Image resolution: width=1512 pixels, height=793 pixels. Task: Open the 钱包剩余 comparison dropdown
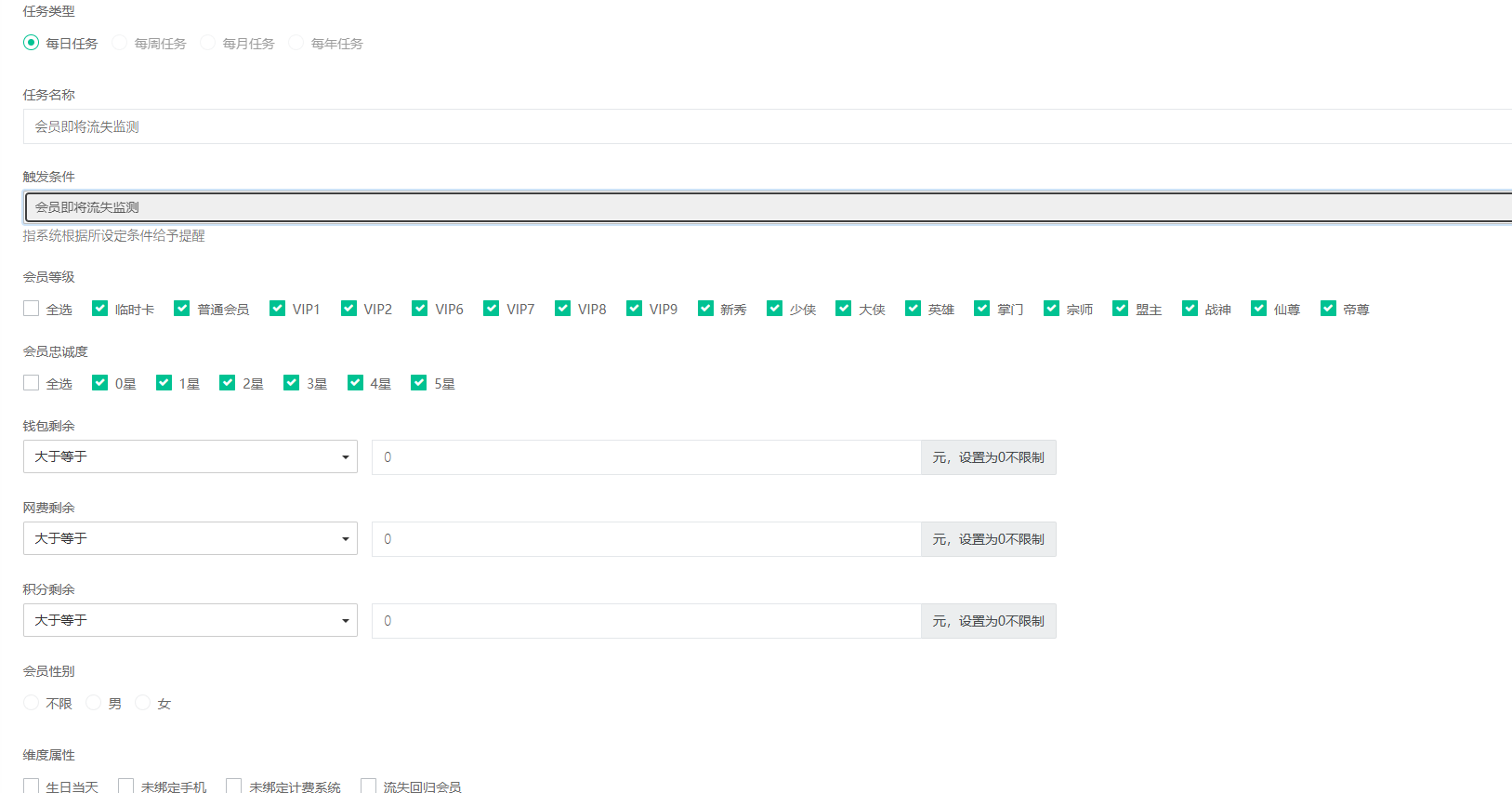(x=191, y=456)
